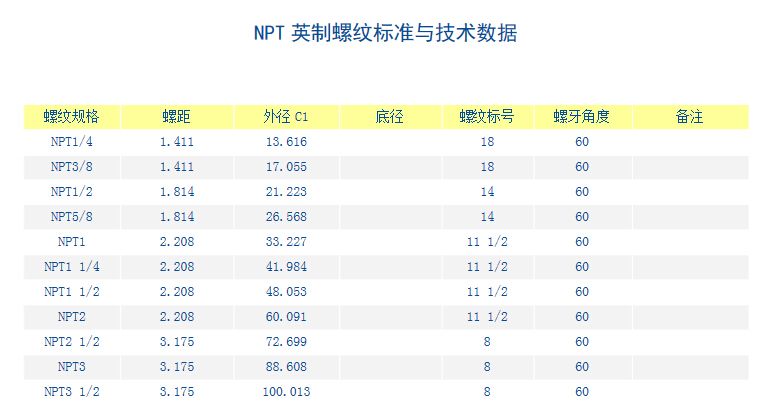This screenshot has height=415, width=782.
Task: Click the 备注 column header
Action: (x=689, y=117)
